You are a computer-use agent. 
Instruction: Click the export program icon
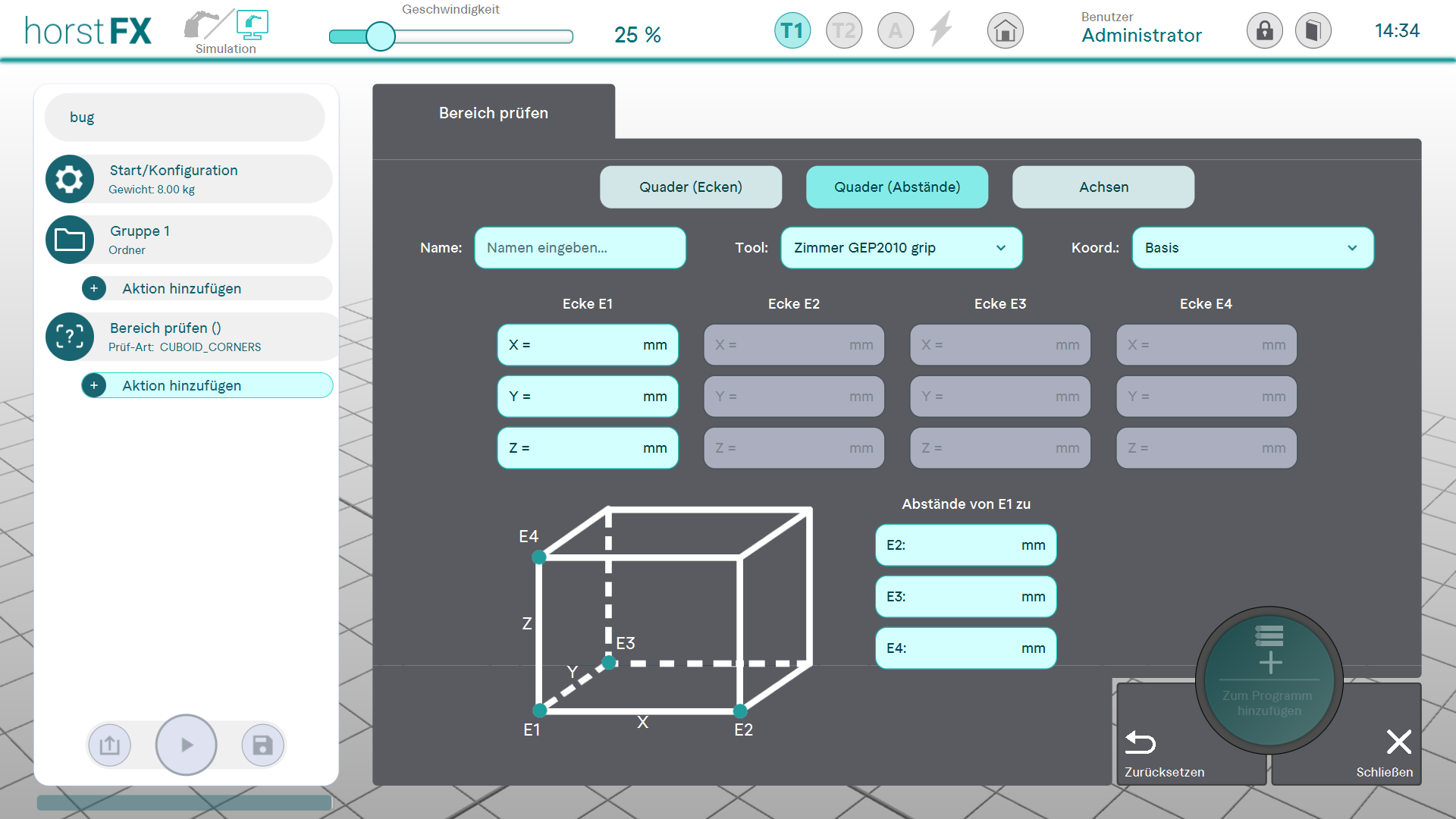109,745
